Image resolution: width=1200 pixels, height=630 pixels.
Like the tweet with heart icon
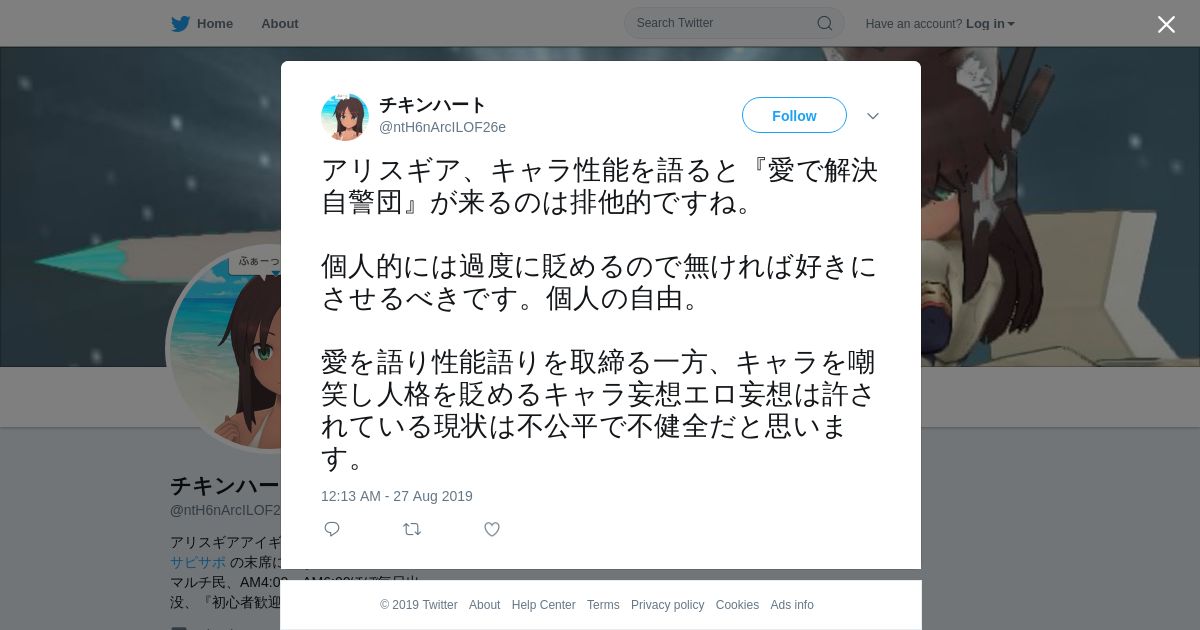(x=492, y=529)
